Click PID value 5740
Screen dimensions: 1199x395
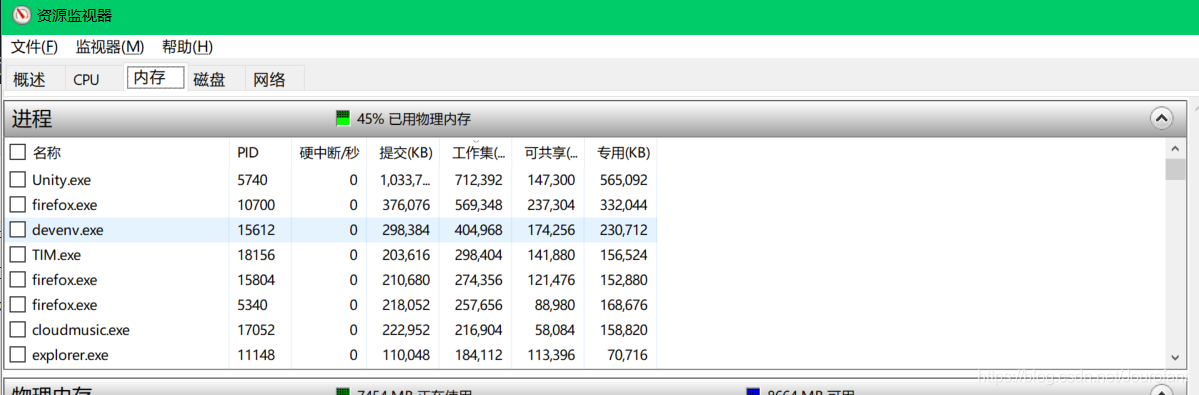[x=252, y=180]
